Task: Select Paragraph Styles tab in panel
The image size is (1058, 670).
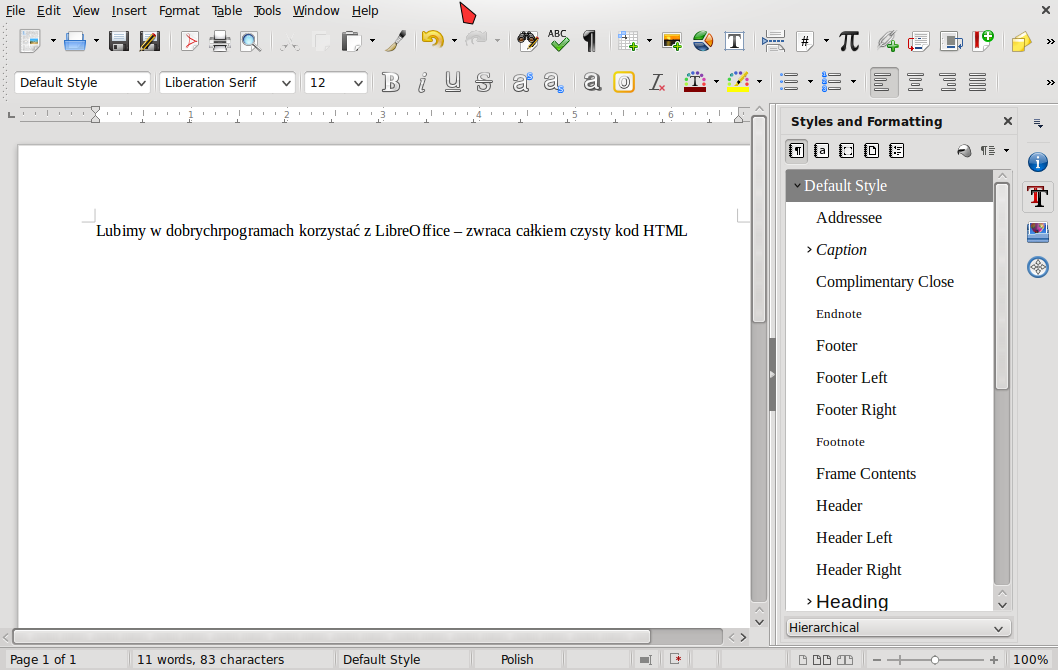Action: coord(797,150)
